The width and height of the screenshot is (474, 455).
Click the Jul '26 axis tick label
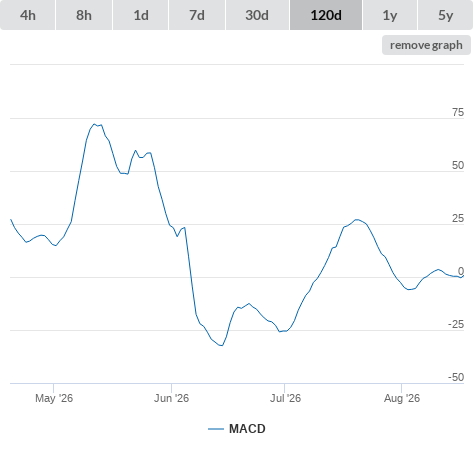(285, 398)
